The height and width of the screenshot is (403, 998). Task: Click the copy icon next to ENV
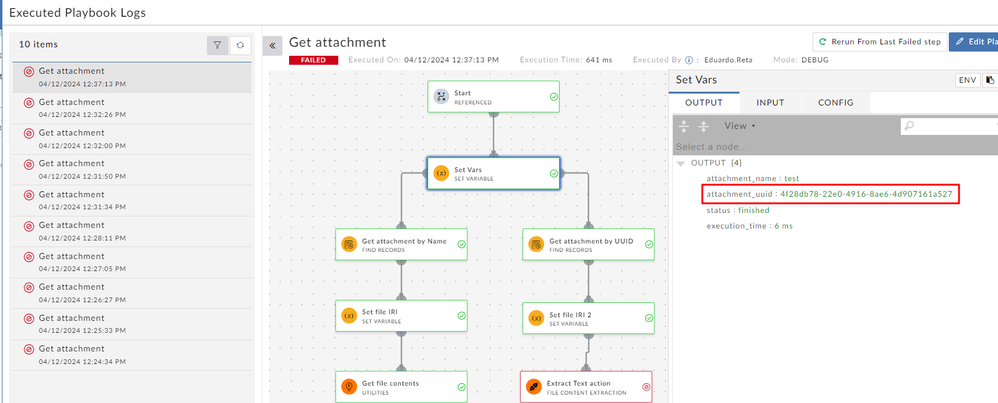(x=990, y=80)
